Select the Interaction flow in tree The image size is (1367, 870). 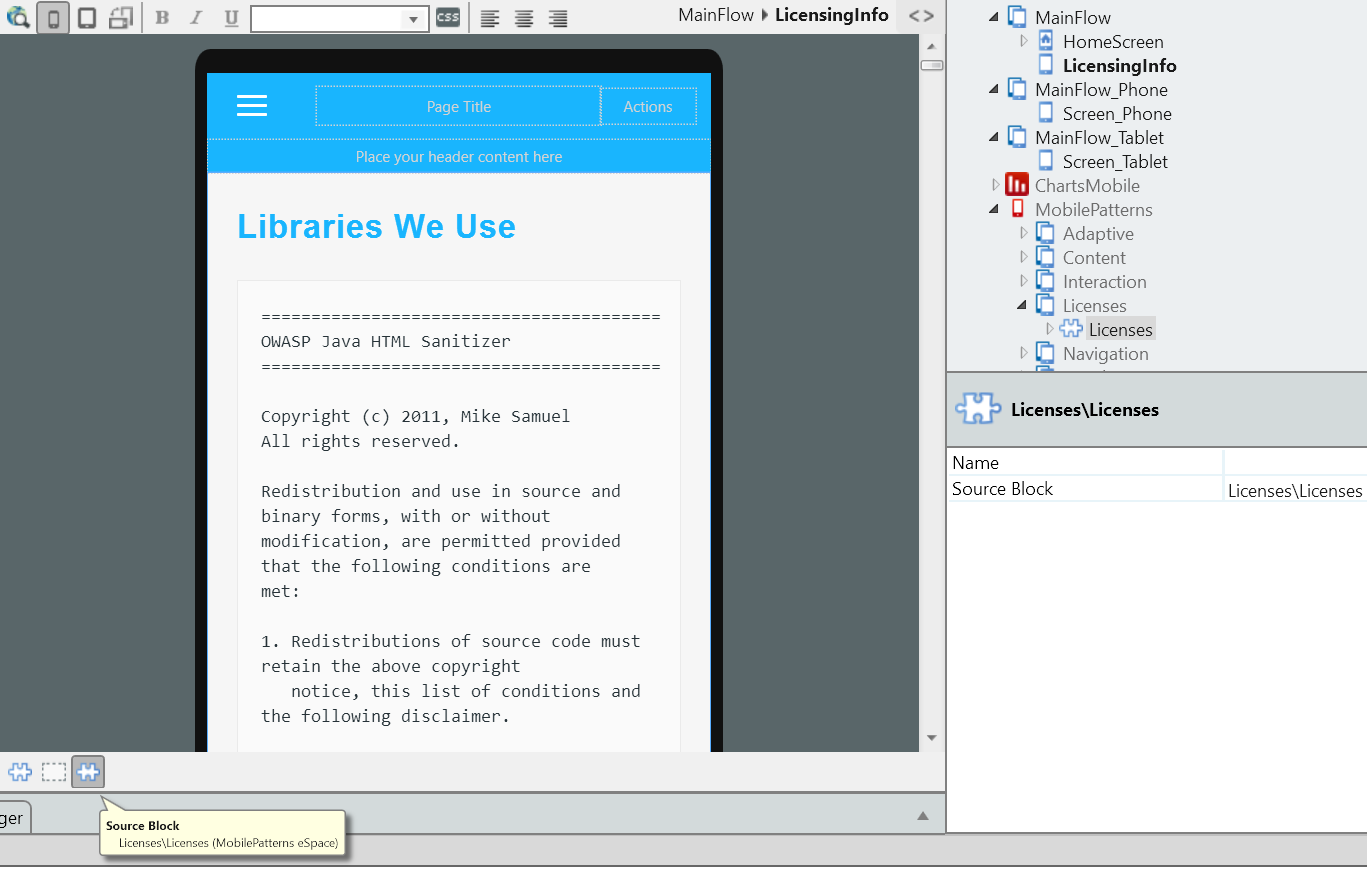(1104, 282)
